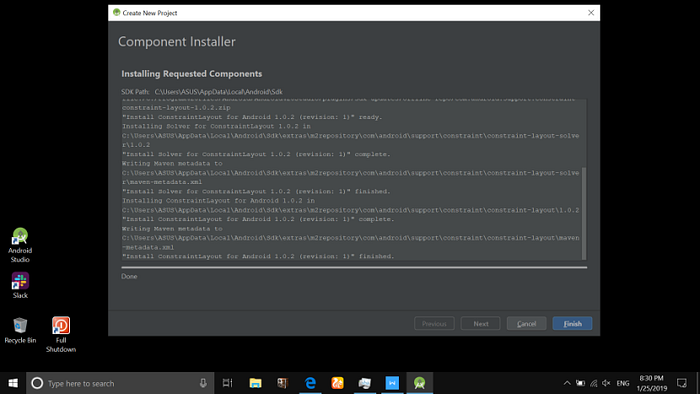Image resolution: width=700 pixels, height=394 pixels.
Task: Click the Cancel button
Action: [x=526, y=323]
